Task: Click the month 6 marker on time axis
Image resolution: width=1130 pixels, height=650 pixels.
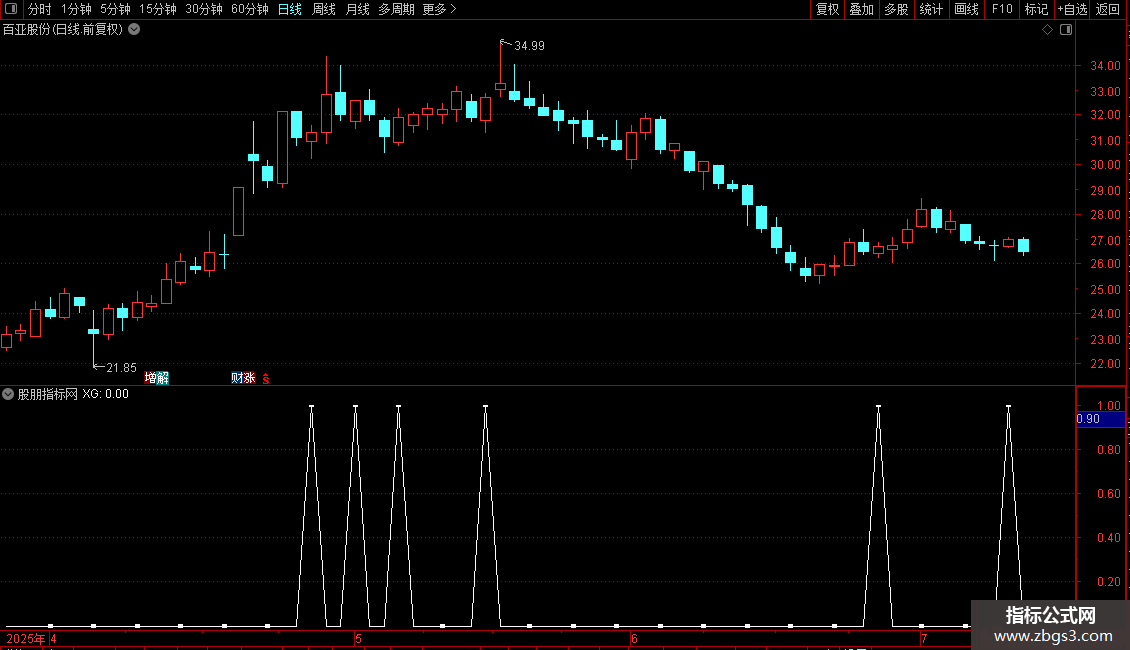Action: click(634, 638)
